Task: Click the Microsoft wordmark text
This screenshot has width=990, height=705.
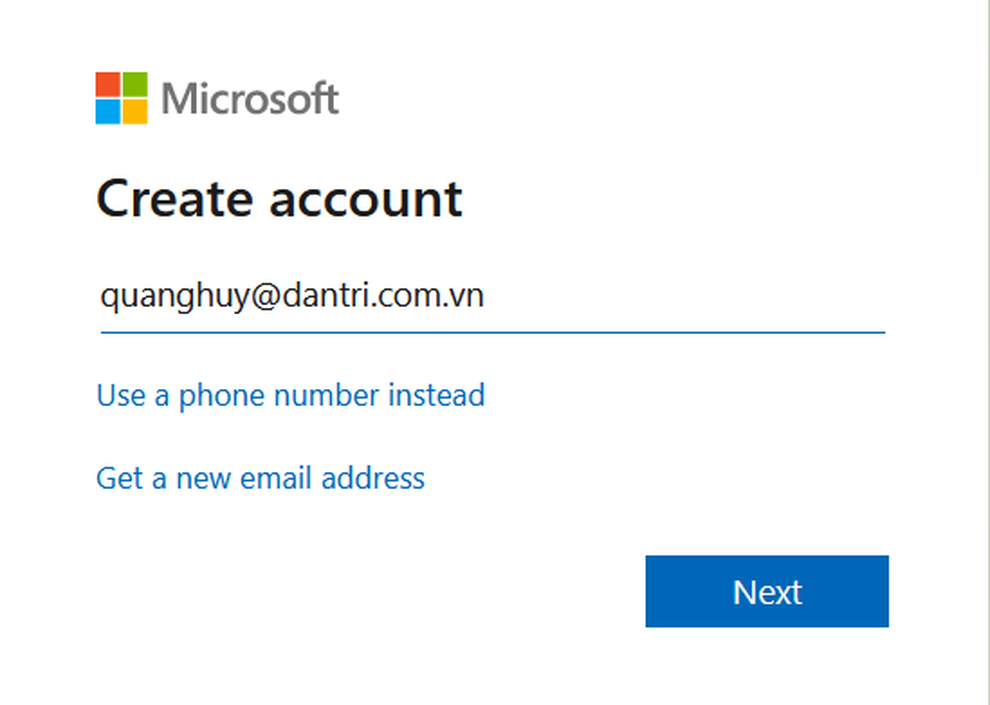Action: tap(250, 99)
